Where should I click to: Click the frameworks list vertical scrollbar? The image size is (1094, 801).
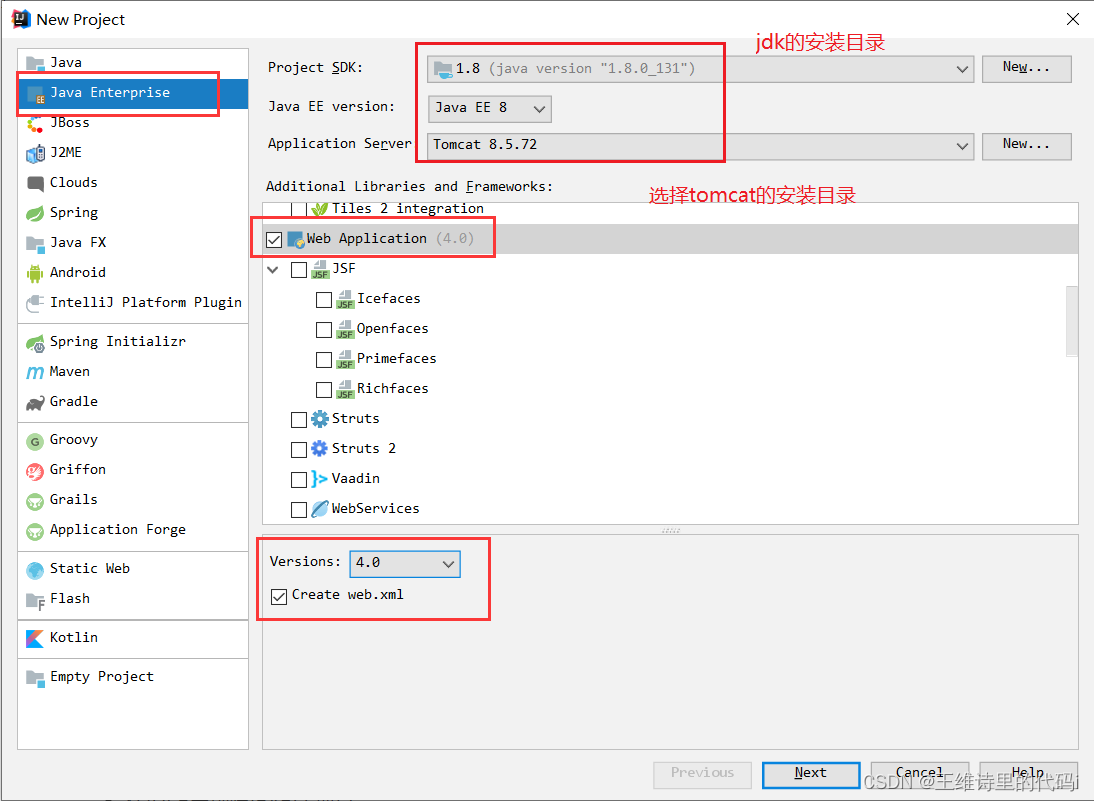pyautogui.click(x=1072, y=321)
